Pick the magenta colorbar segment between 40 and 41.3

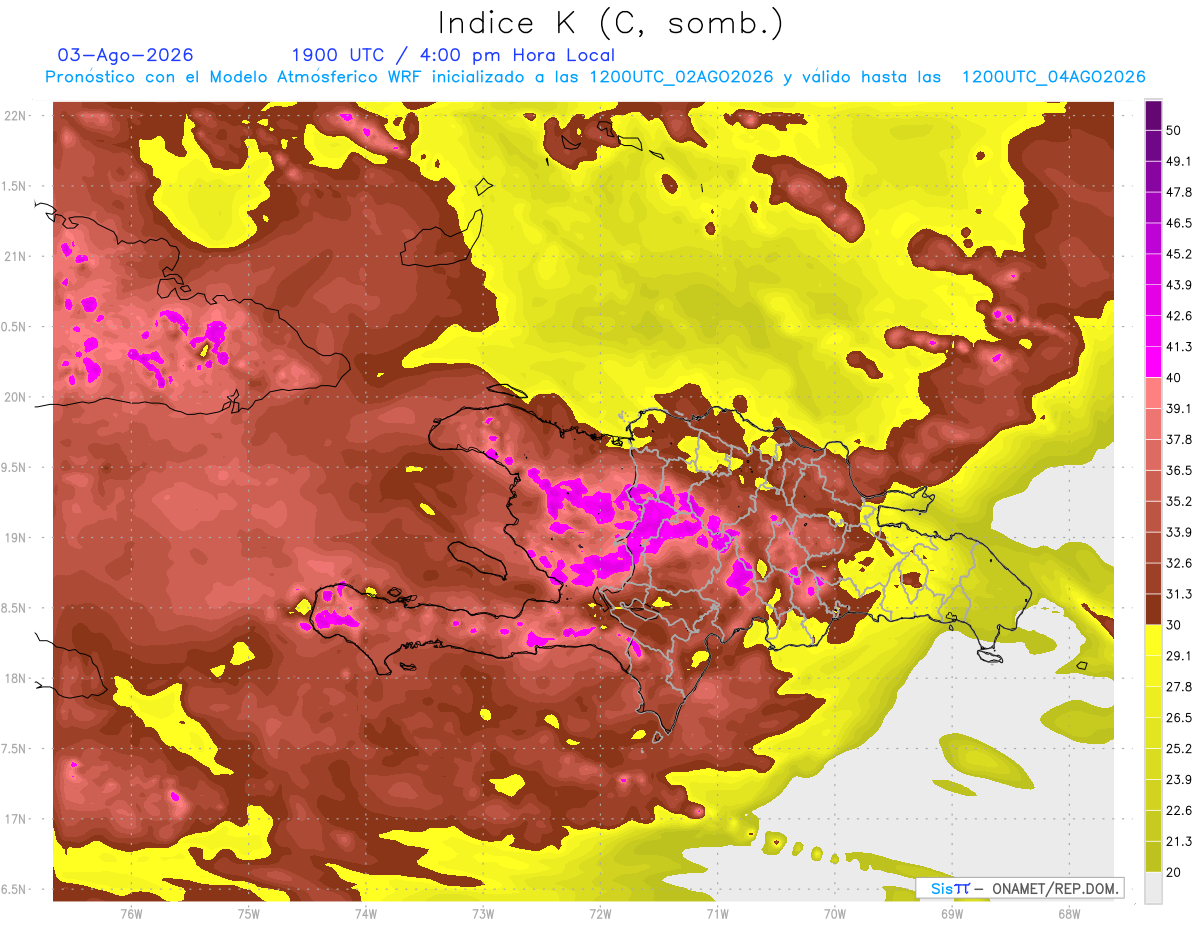[1153, 361]
